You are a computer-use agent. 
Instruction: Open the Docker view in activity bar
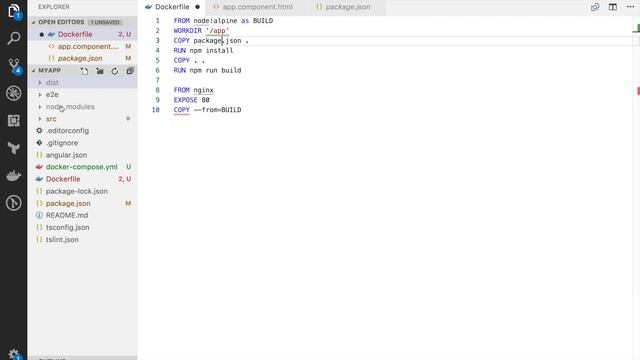click(x=13, y=176)
